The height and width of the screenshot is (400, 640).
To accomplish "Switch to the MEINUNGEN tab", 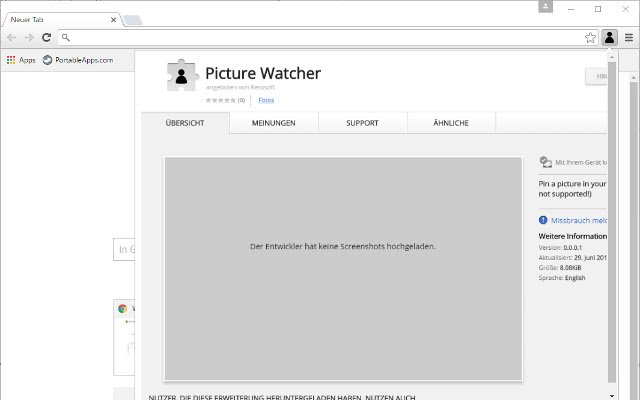I will 273,123.
